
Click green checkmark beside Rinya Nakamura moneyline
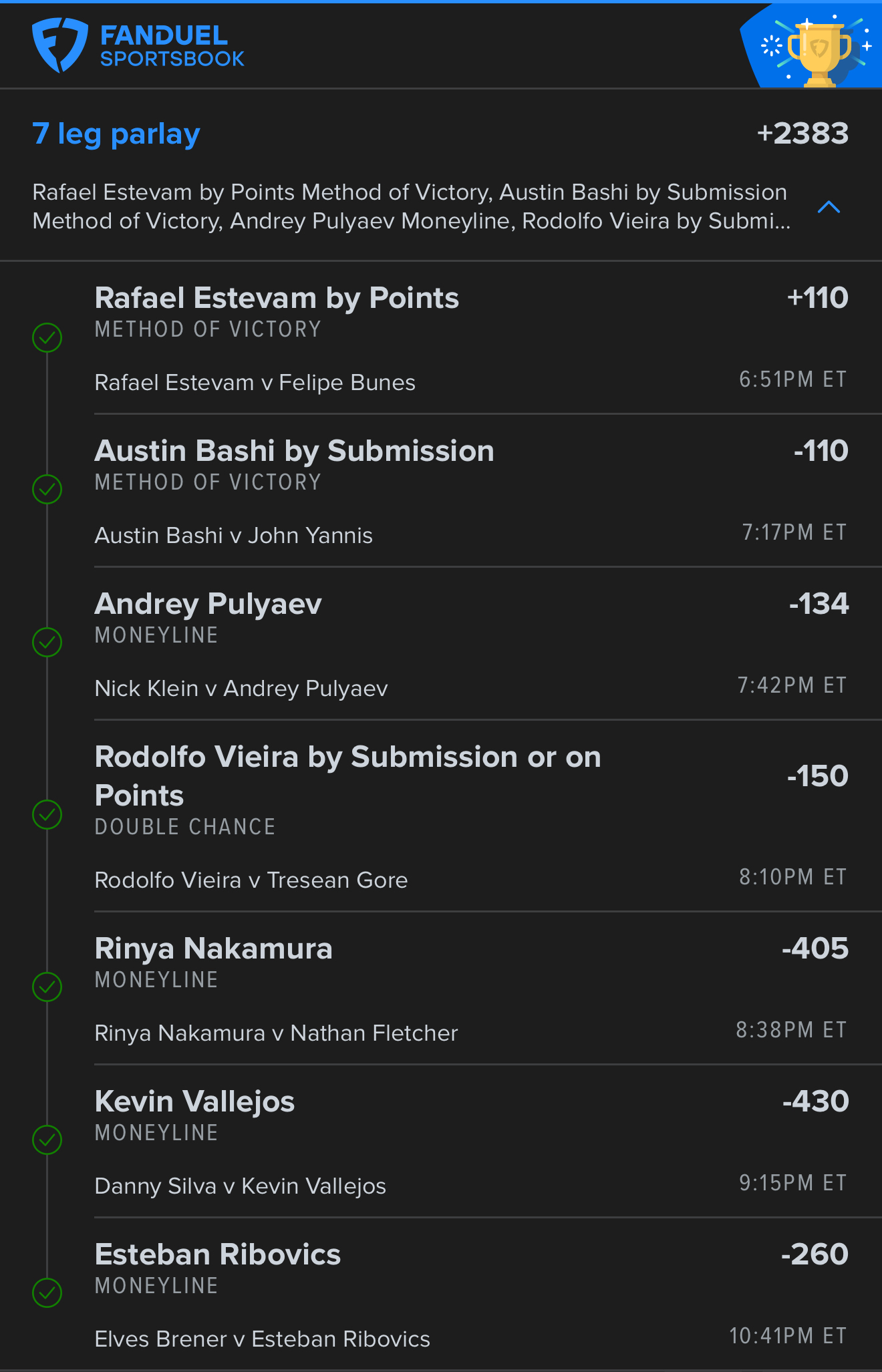pos(47,987)
